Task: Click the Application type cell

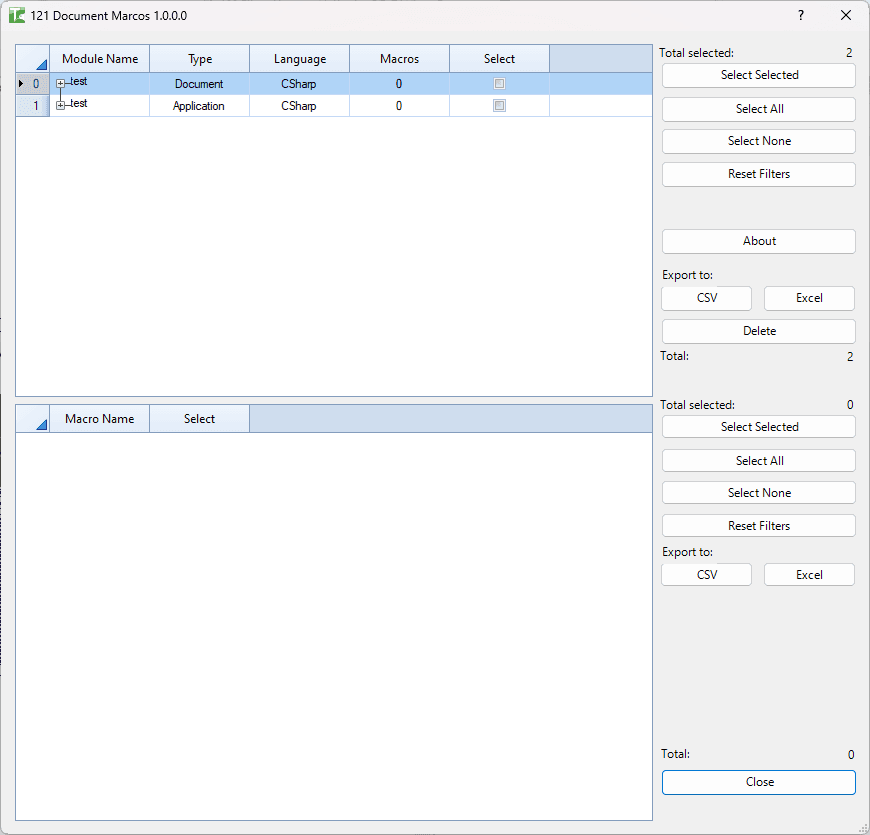Action: coord(200,106)
